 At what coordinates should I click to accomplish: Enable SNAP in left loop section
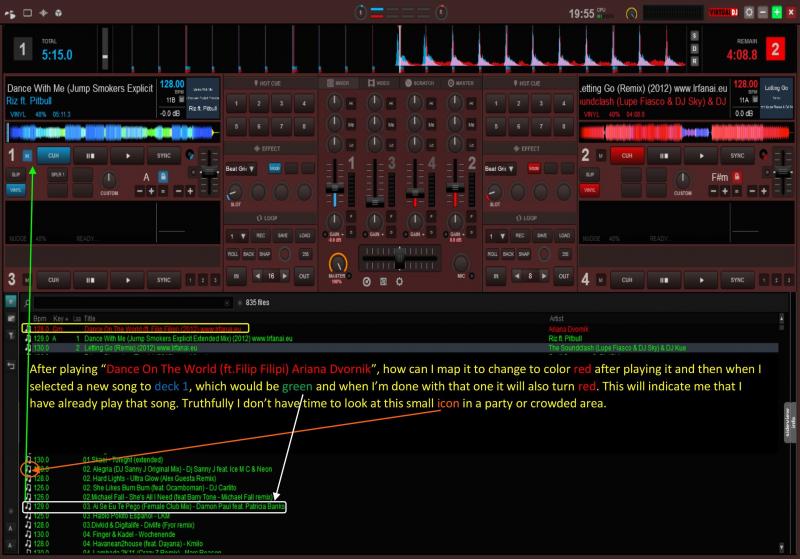[x=266, y=254]
